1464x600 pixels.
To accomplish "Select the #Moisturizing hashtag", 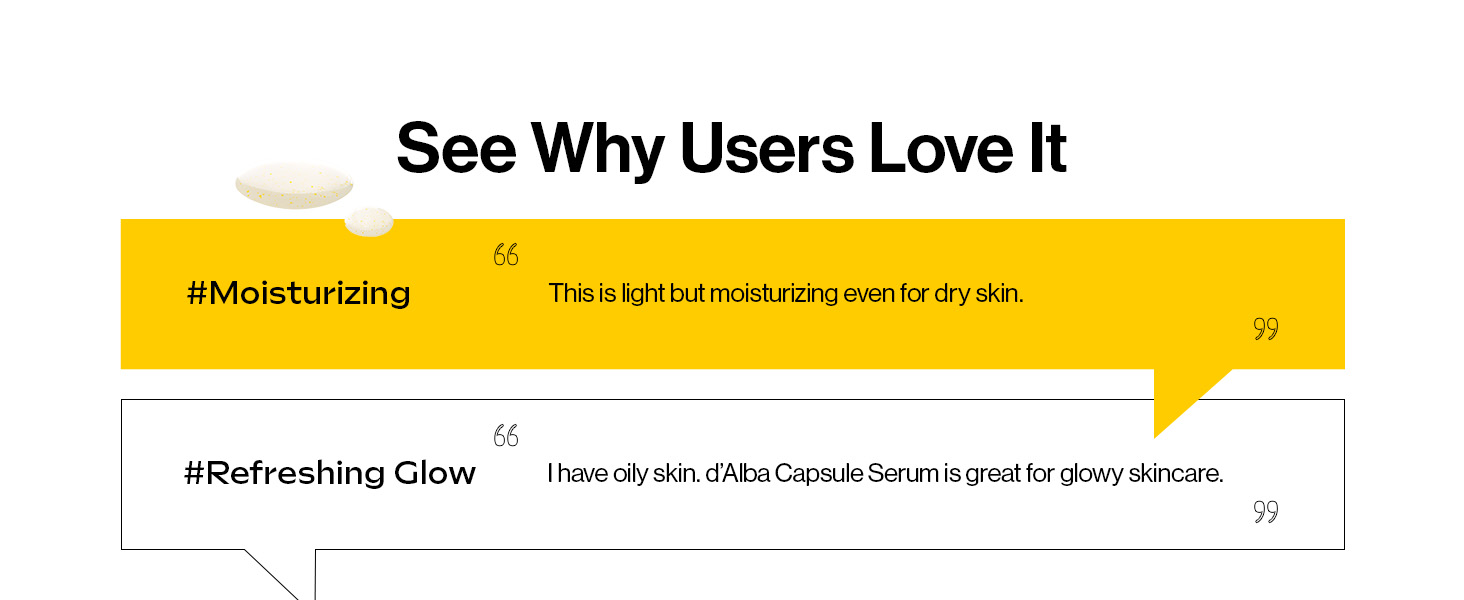I will (x=298, y=293).
